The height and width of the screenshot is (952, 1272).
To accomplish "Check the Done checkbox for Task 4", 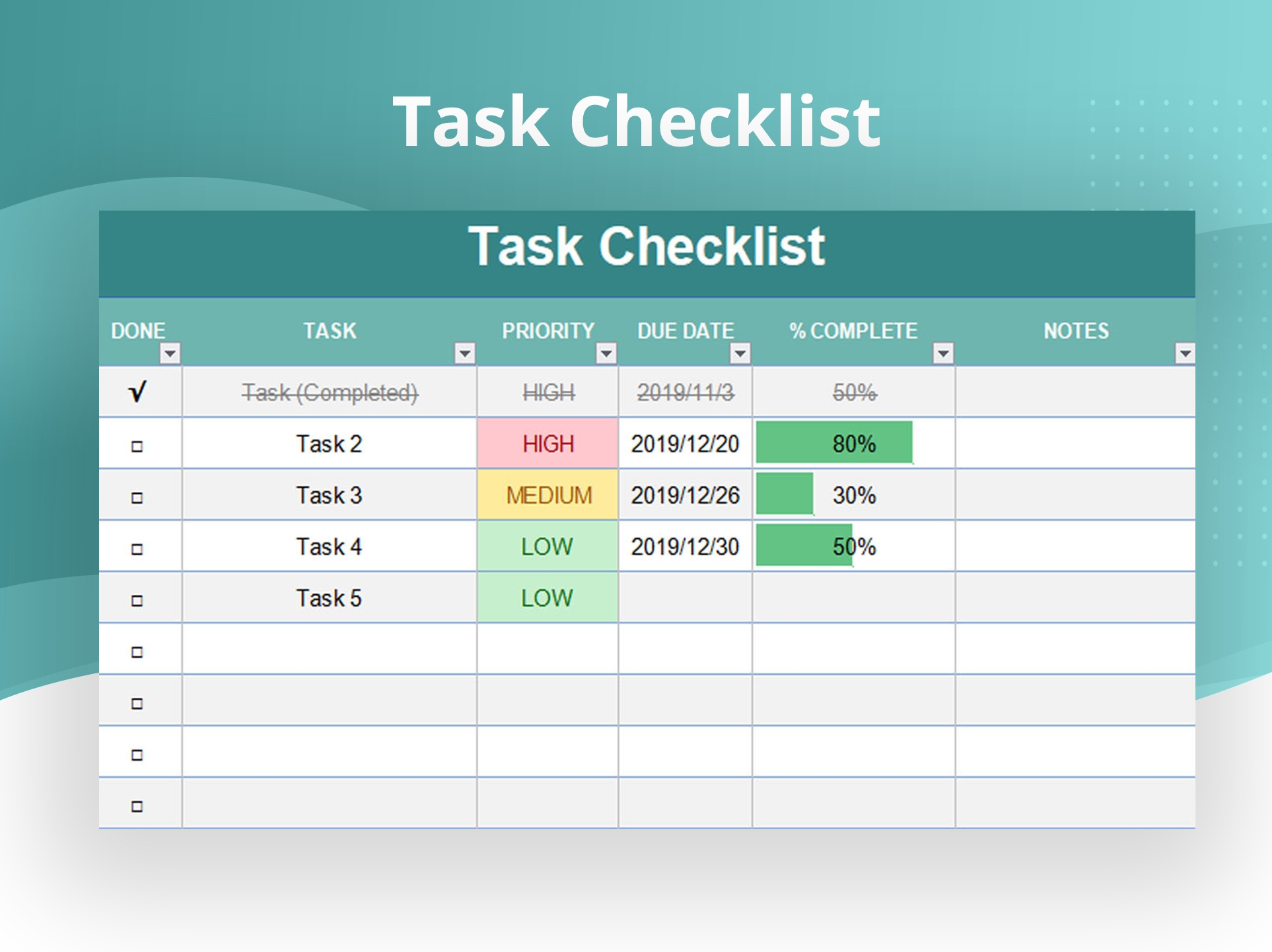I will 138,547.
